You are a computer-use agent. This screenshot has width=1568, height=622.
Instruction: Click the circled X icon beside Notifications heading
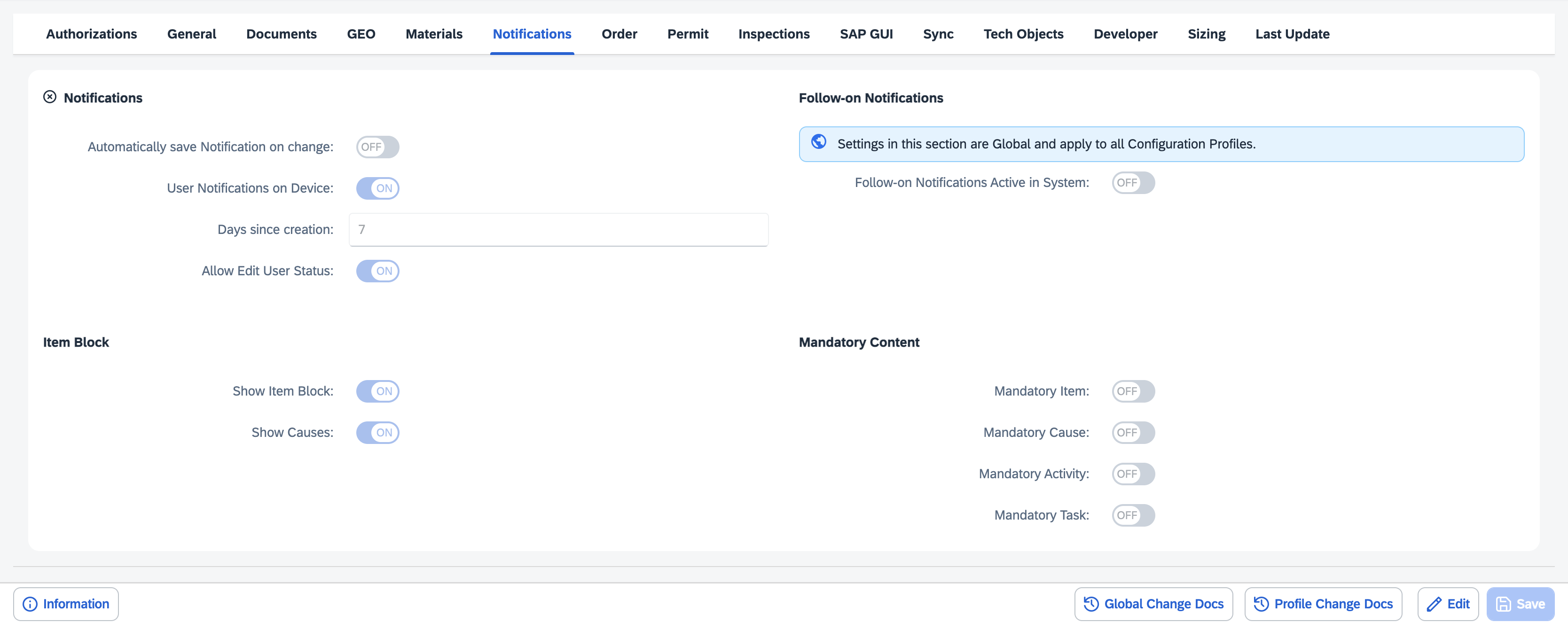point(50,97)
